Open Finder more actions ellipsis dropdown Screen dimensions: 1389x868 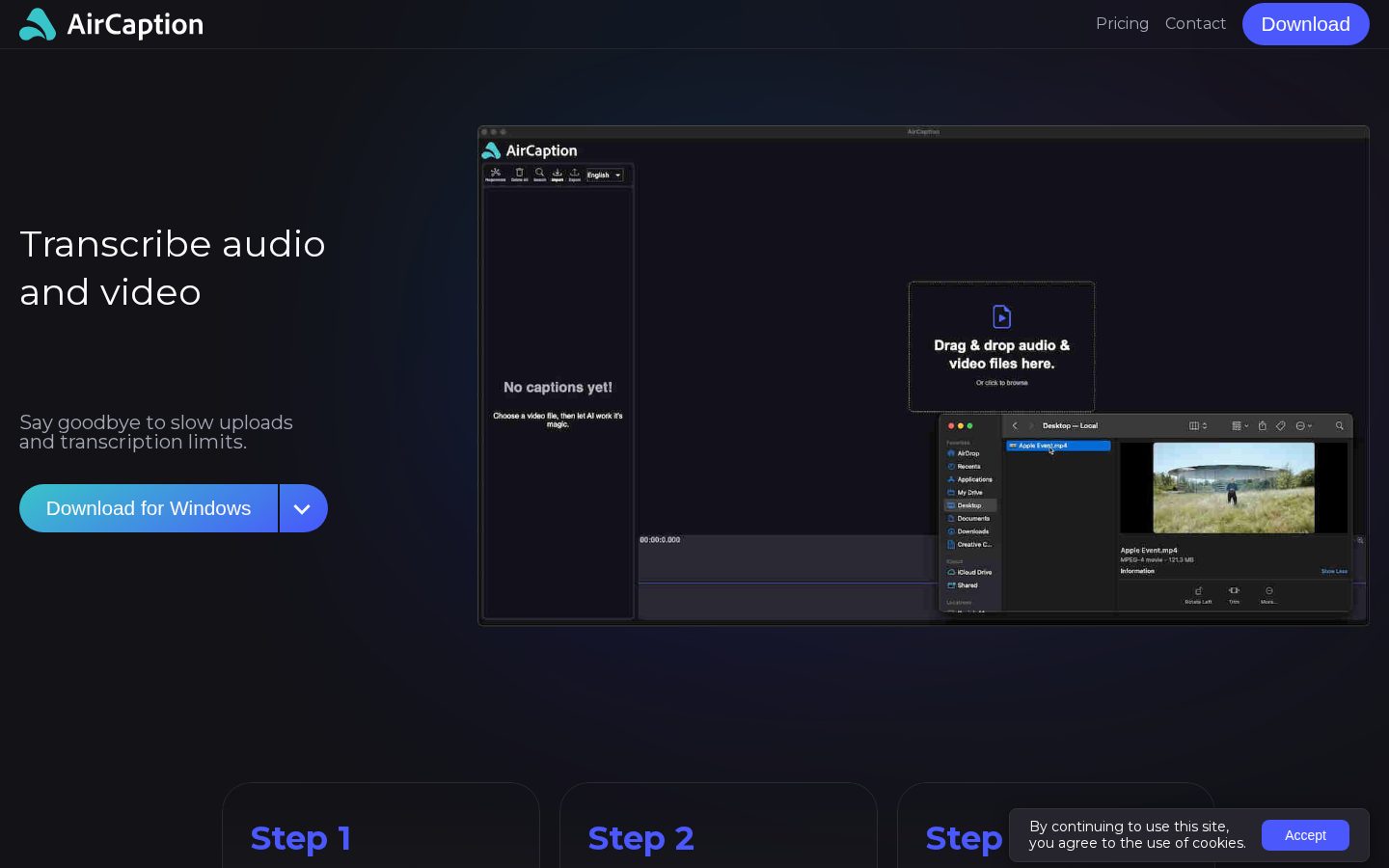(x=1303, y=425)
